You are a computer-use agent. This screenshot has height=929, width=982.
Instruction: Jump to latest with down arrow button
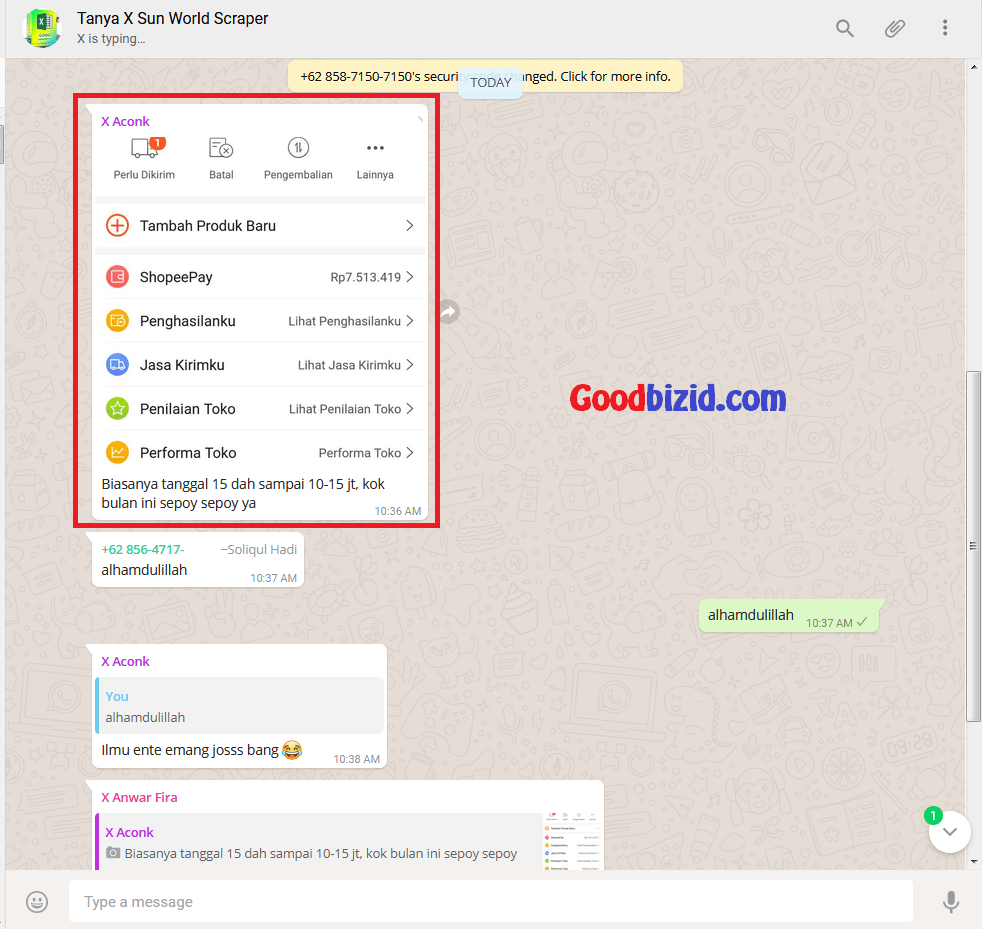click(x=949, y=832)
